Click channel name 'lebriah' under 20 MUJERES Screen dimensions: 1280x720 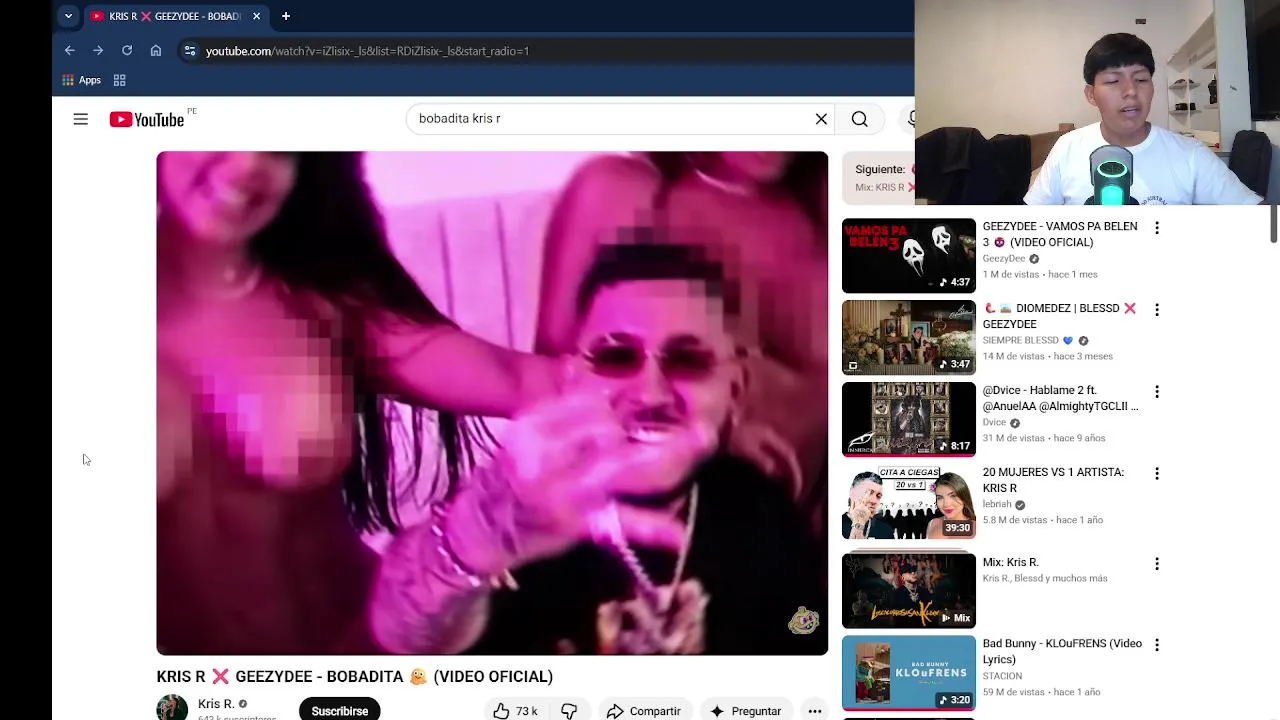tap(997, 504)
